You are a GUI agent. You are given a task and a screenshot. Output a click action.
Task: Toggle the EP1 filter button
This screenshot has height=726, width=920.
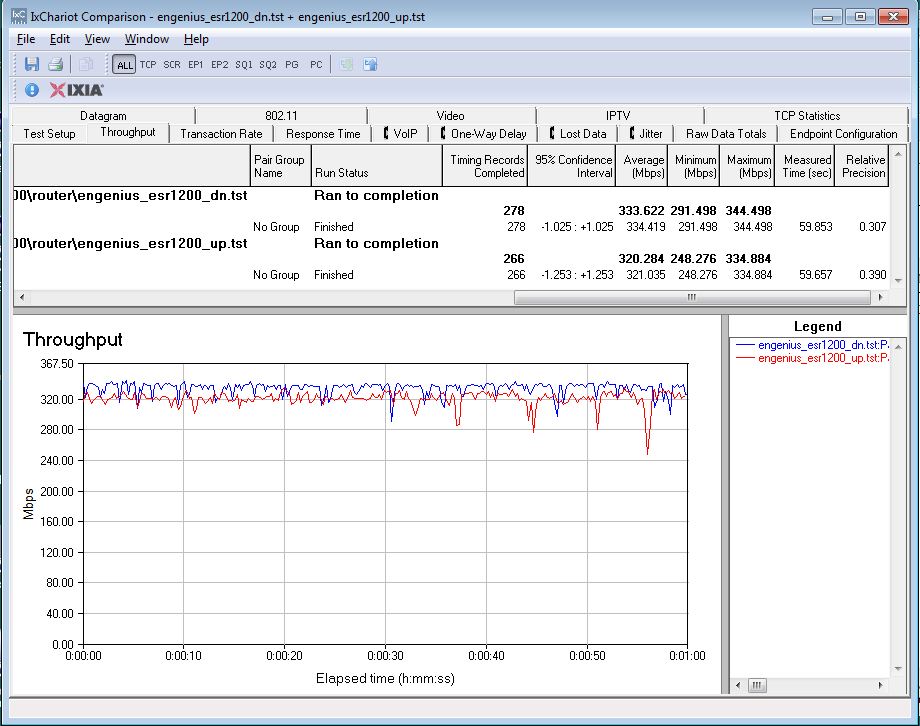coord(195,65)
